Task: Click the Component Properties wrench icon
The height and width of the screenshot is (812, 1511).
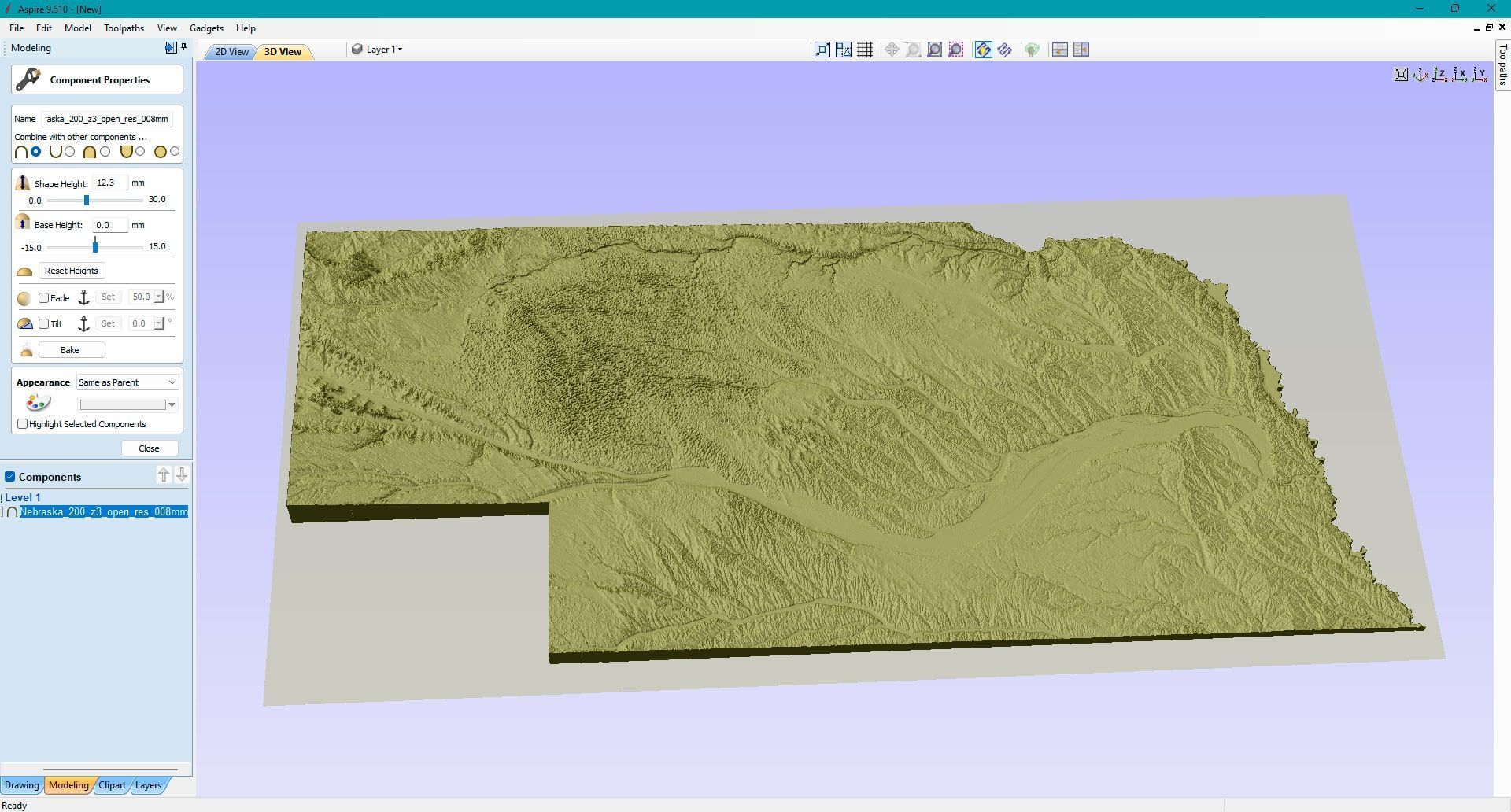Action: 28,79
